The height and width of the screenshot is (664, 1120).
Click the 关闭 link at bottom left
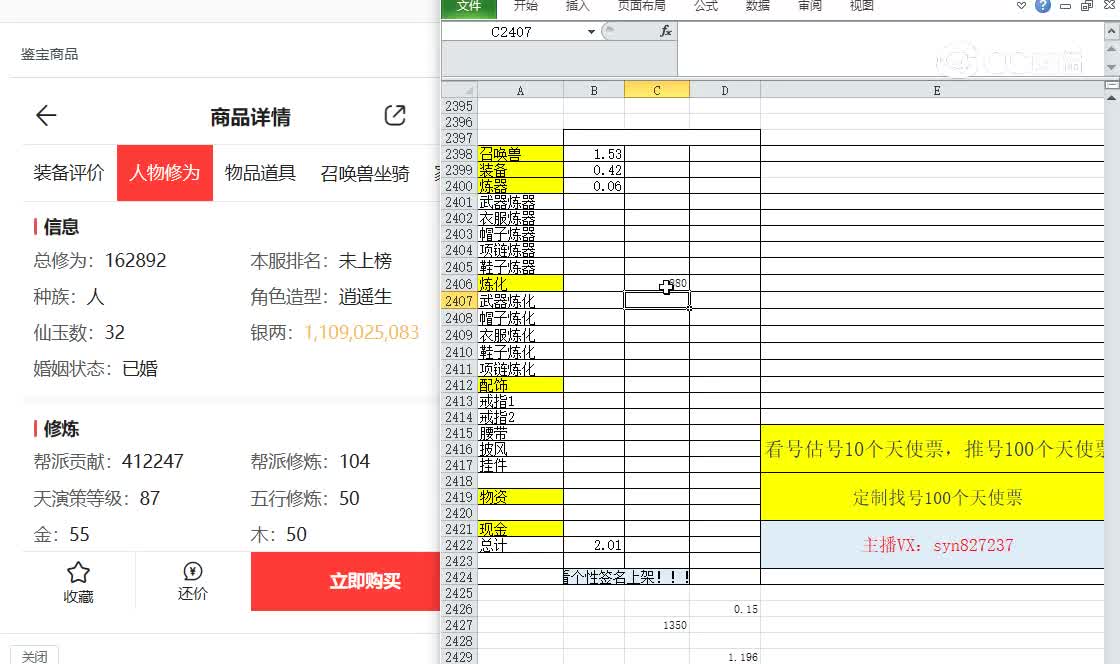pos(35,655)
